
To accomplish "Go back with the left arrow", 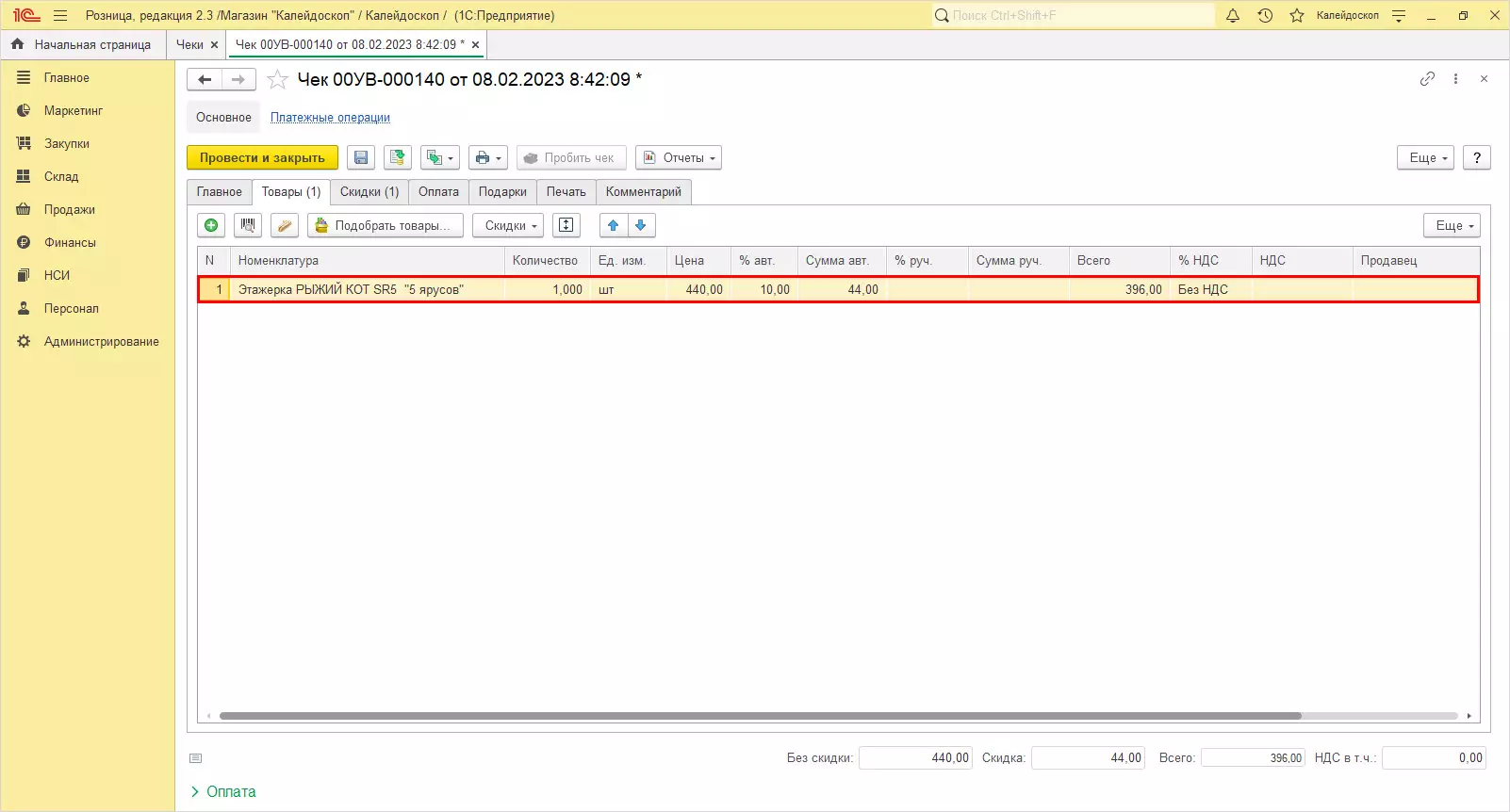I will (205, 80).
